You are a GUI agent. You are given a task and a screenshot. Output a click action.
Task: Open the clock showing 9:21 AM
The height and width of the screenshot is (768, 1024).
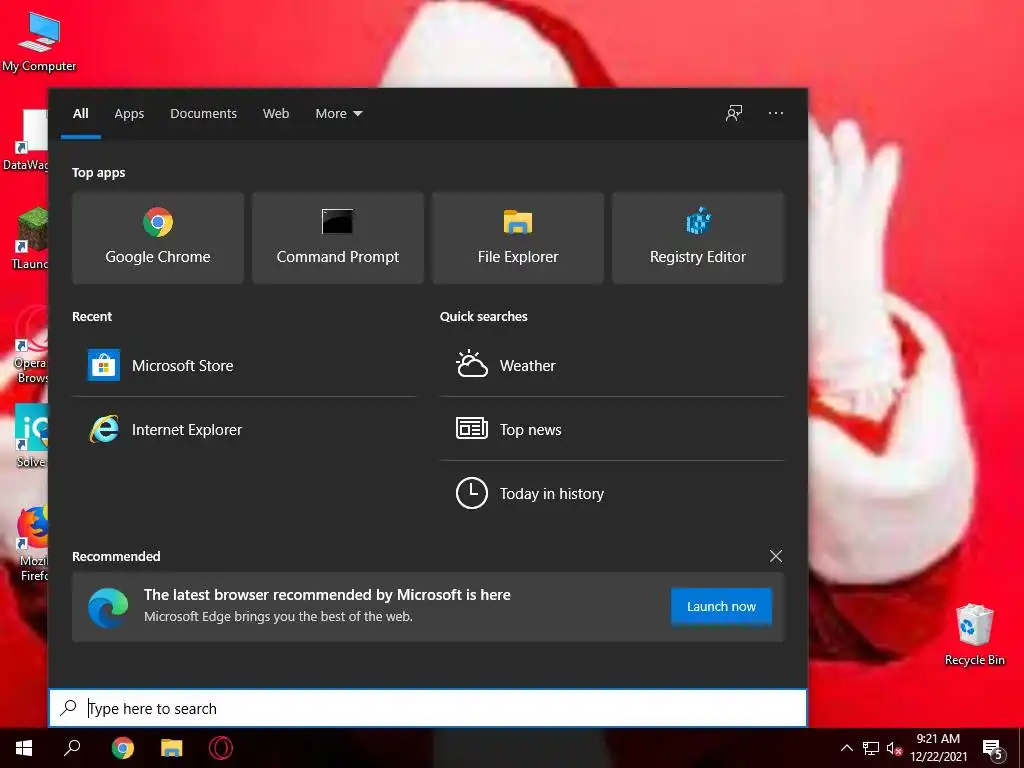pos(938,748)
